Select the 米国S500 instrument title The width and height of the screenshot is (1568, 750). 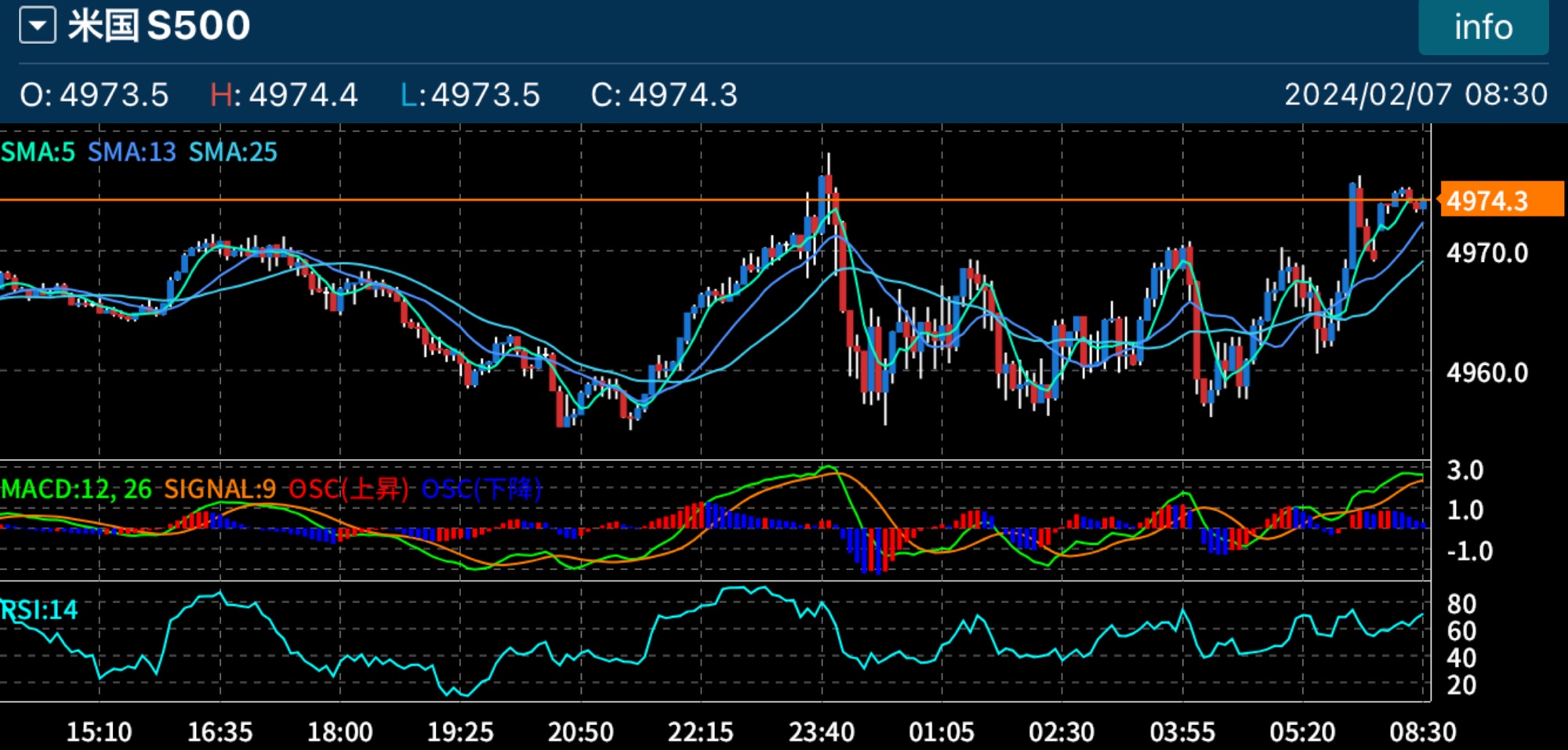(x=159, y=26)
